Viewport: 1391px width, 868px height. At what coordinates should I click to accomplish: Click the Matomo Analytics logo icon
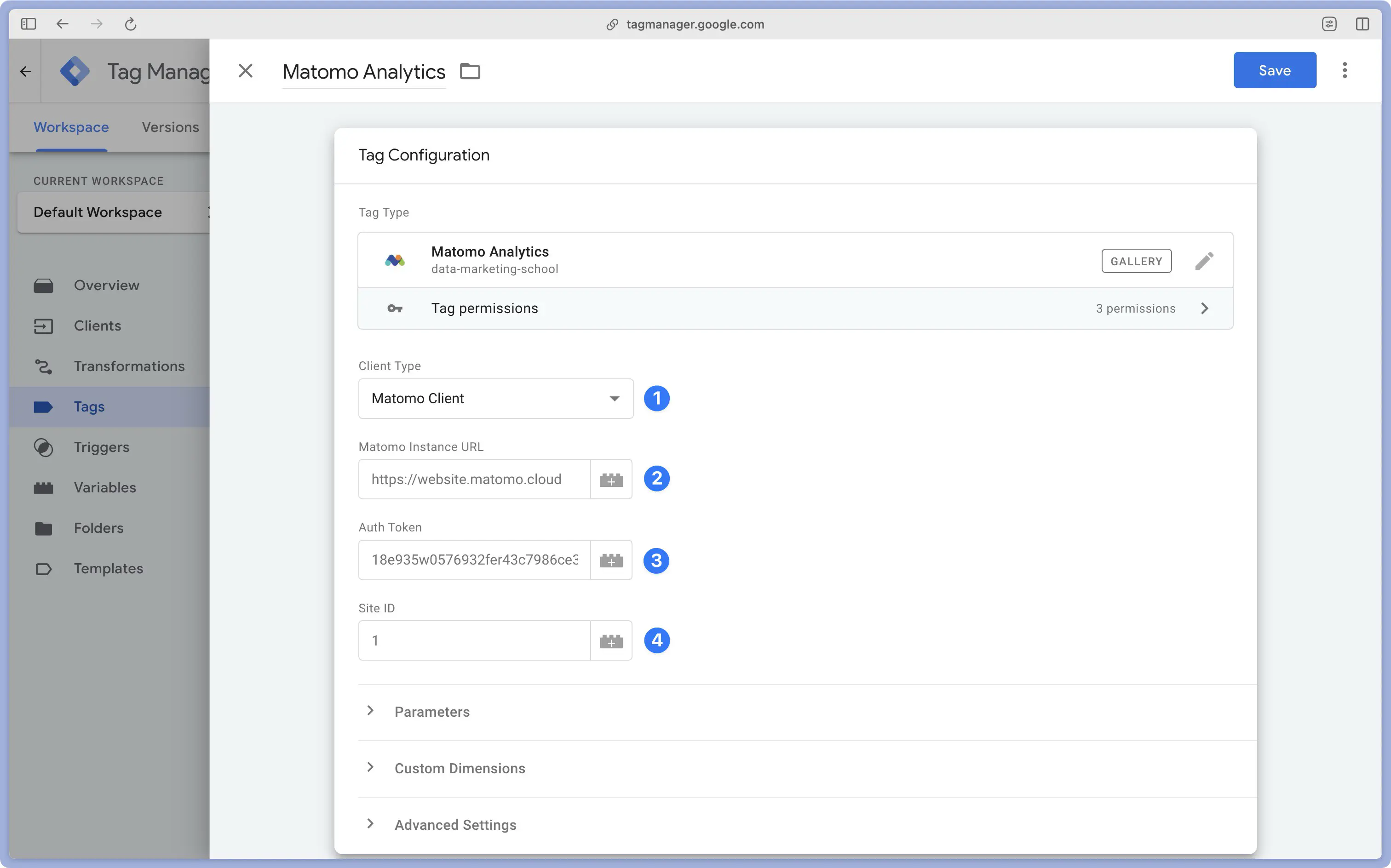[x=395, y=260]
